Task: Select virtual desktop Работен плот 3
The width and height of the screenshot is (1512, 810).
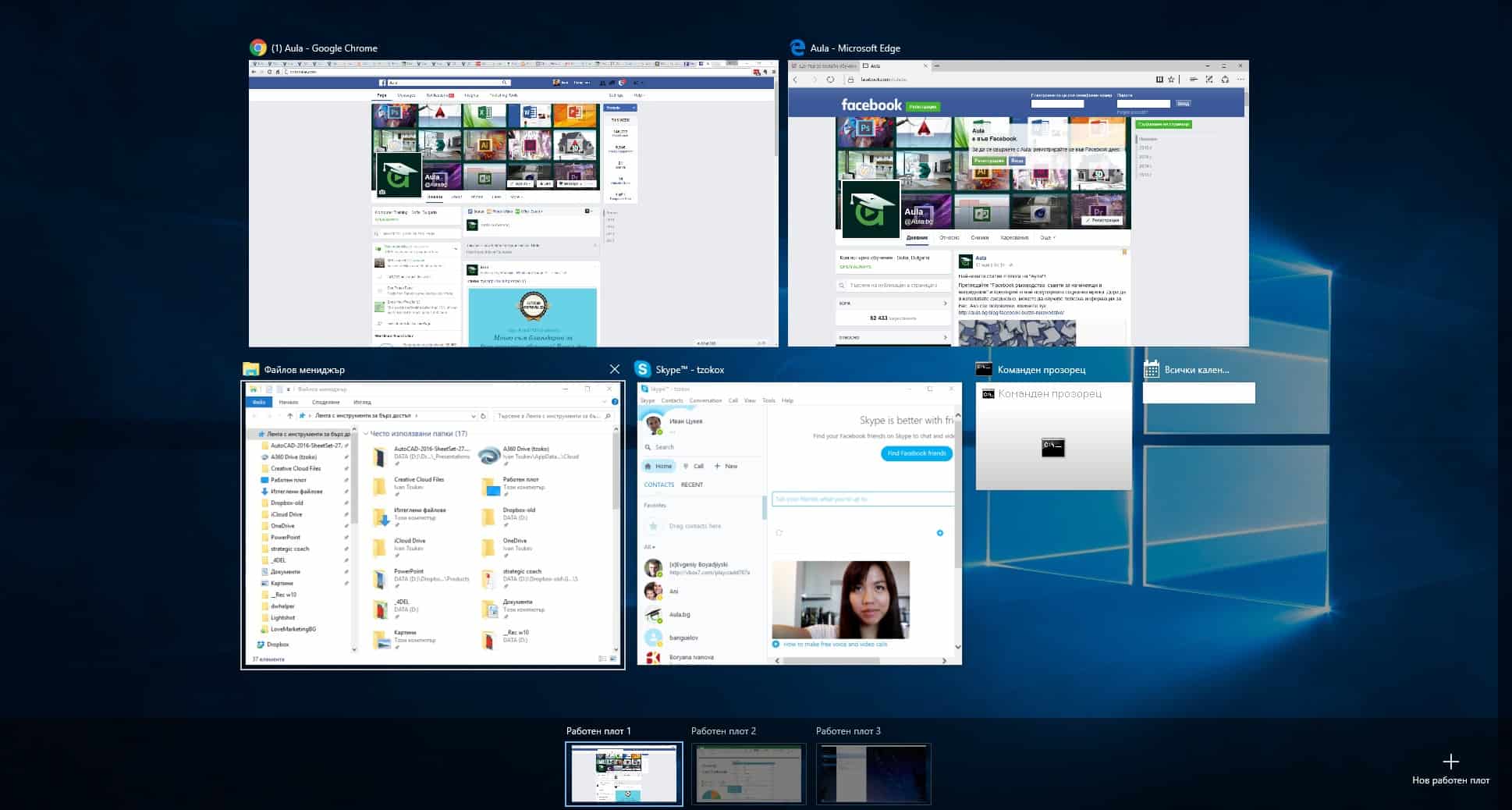Action: coord(873,773)
